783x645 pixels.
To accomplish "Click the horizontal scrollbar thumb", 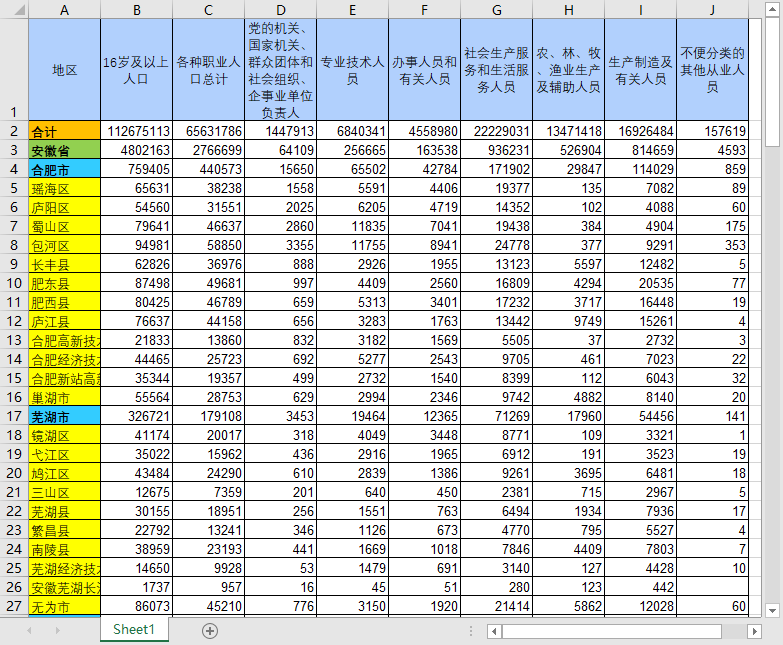I will tap(611, 632).
